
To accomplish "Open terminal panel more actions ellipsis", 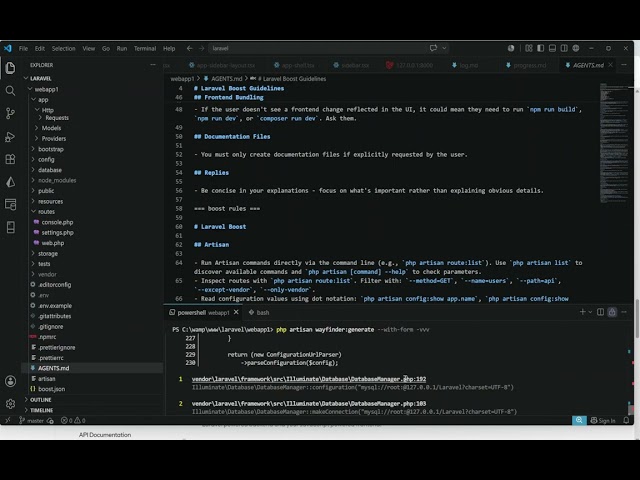I will click(x=624, y=312).
